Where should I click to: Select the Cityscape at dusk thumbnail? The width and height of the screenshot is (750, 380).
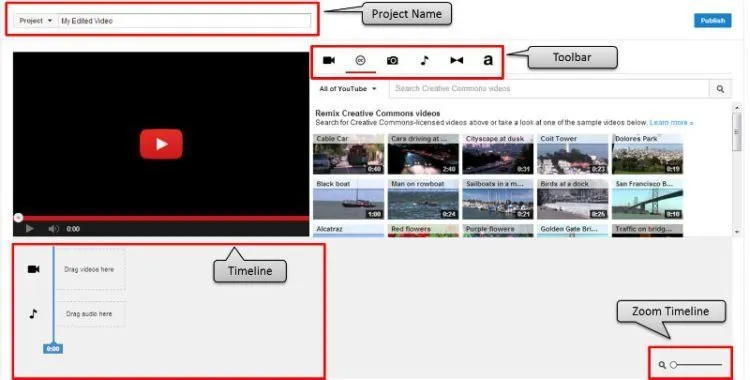click(498, 154)
